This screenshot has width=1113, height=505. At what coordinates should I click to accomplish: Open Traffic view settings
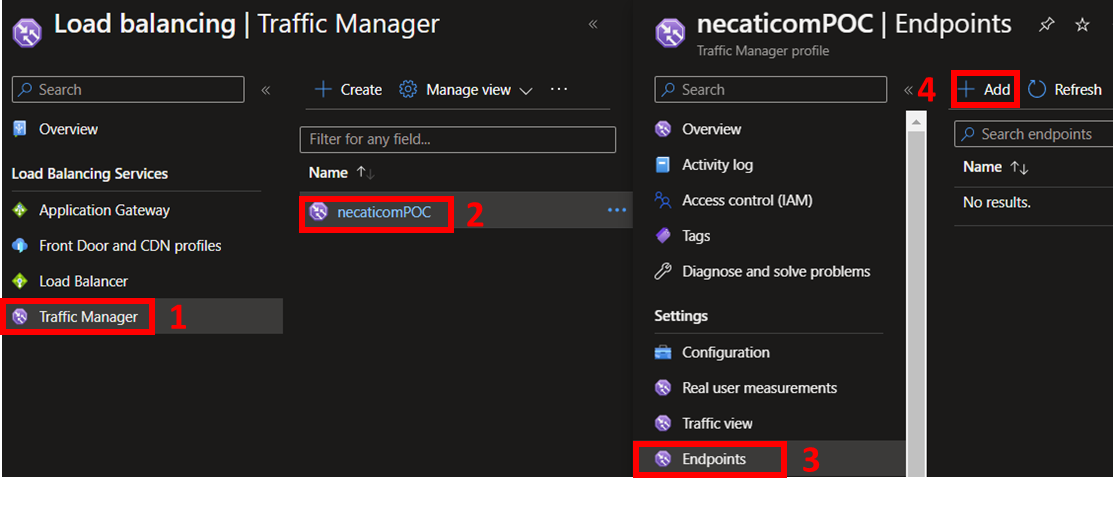tap(717, 423)
